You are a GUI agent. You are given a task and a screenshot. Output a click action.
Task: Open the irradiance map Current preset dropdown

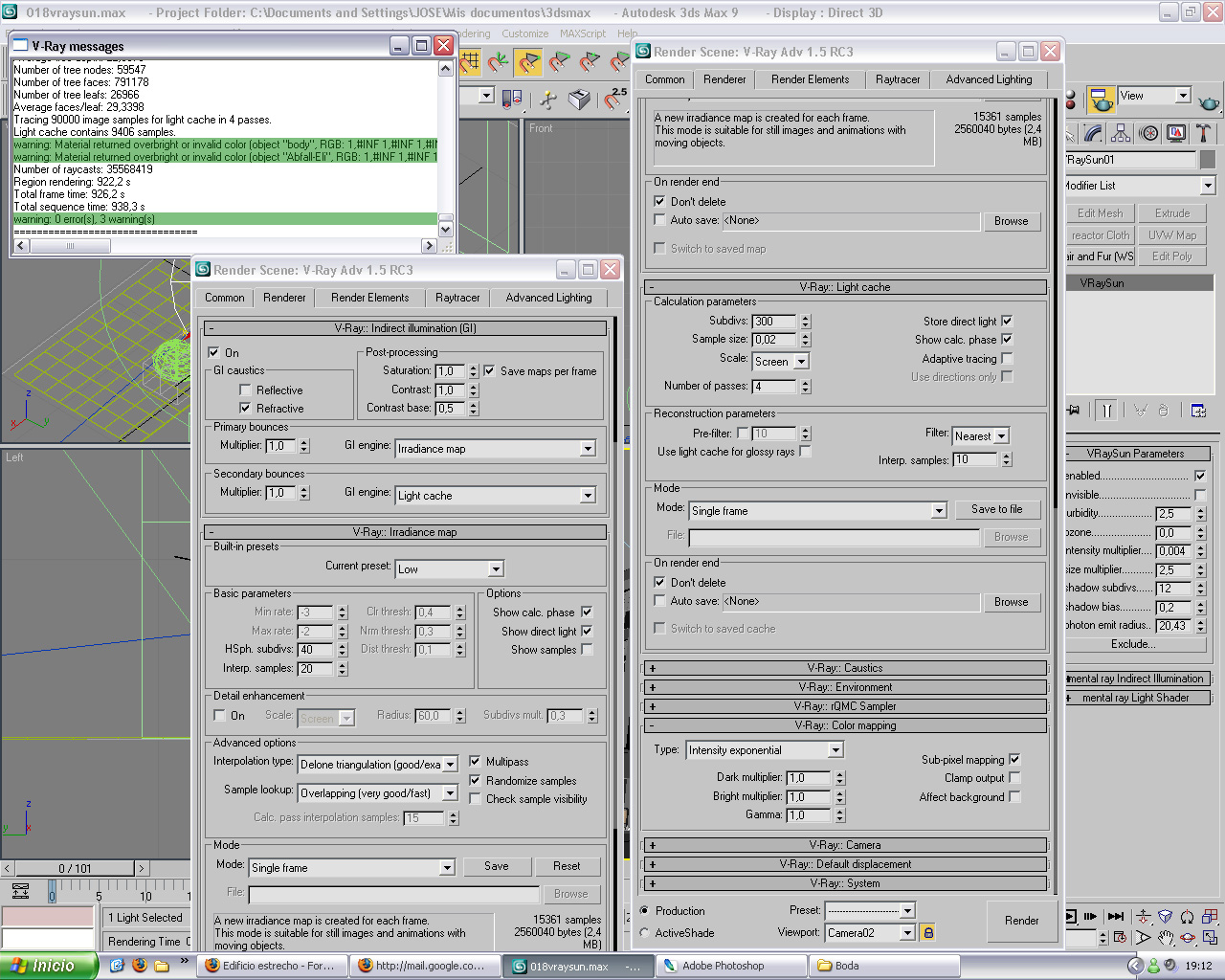coord(450,569)
